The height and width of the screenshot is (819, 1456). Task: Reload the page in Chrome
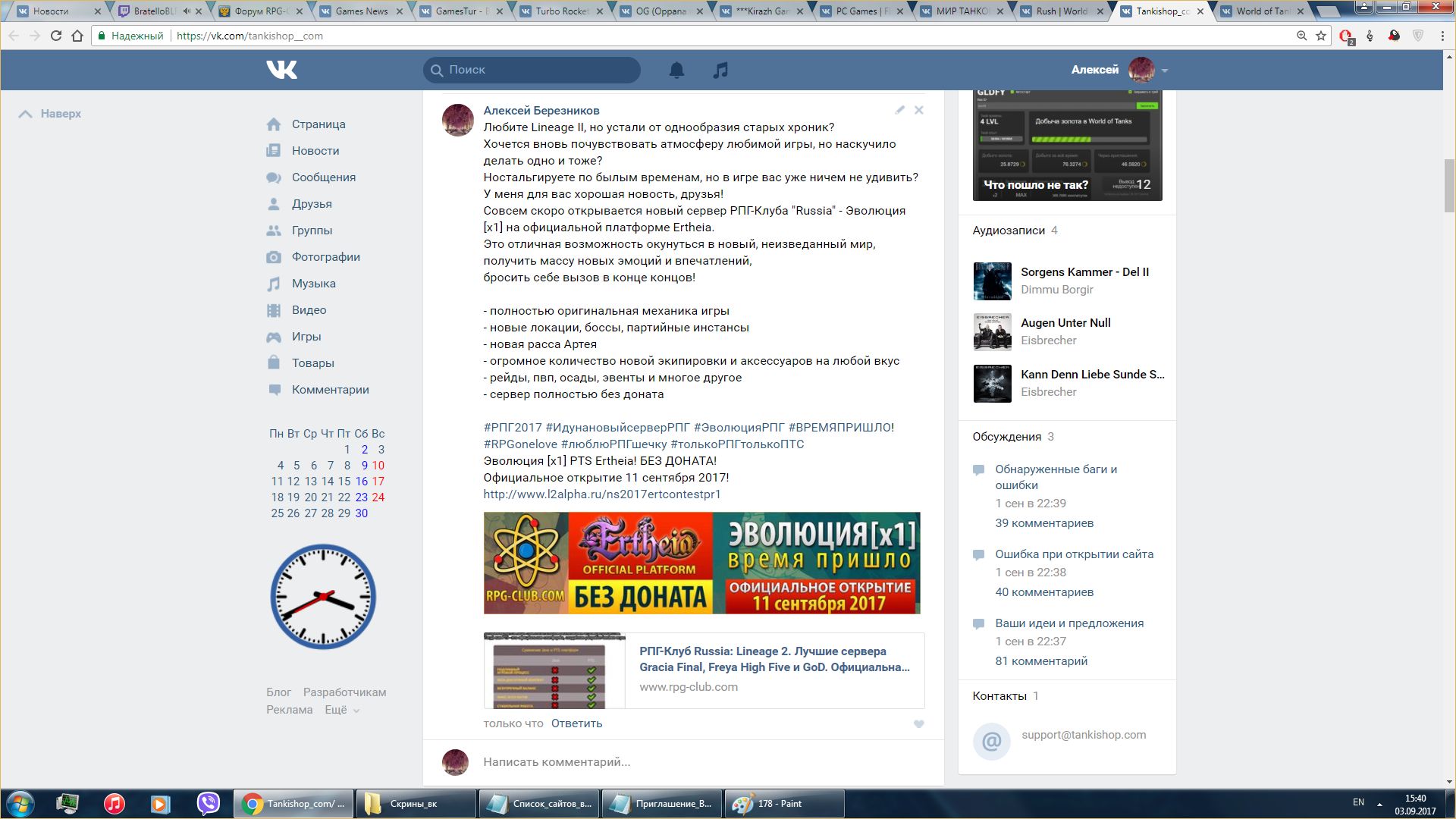coord(55,36)
